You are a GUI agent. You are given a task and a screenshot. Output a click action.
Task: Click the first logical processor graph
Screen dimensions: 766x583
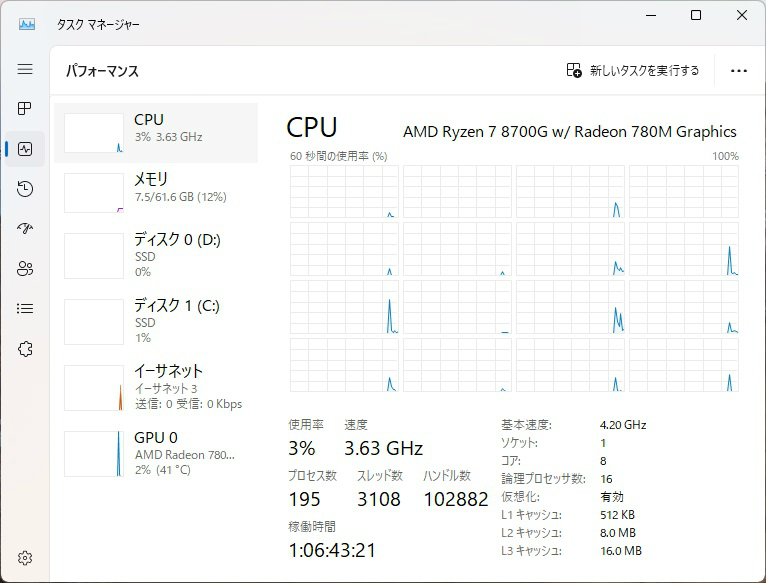click(344, 192)
